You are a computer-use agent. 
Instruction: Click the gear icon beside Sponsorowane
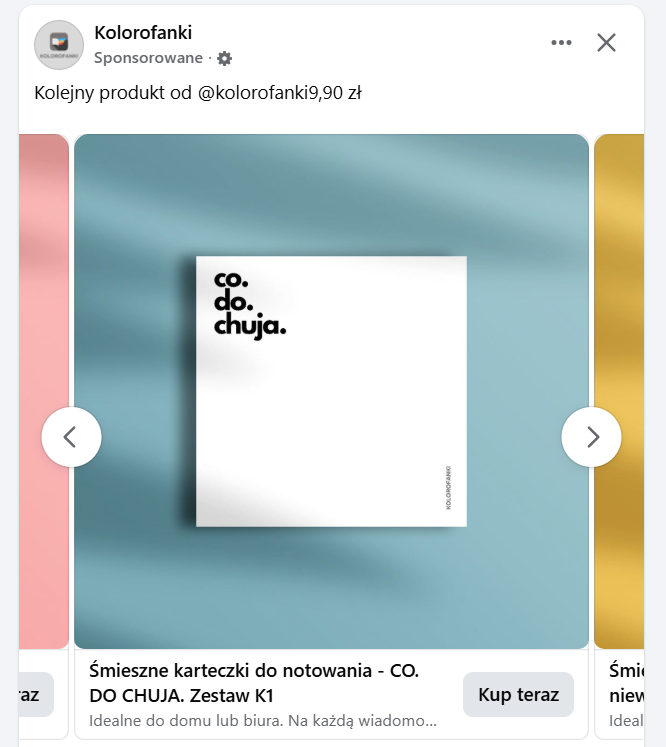(x=225, y=58)
